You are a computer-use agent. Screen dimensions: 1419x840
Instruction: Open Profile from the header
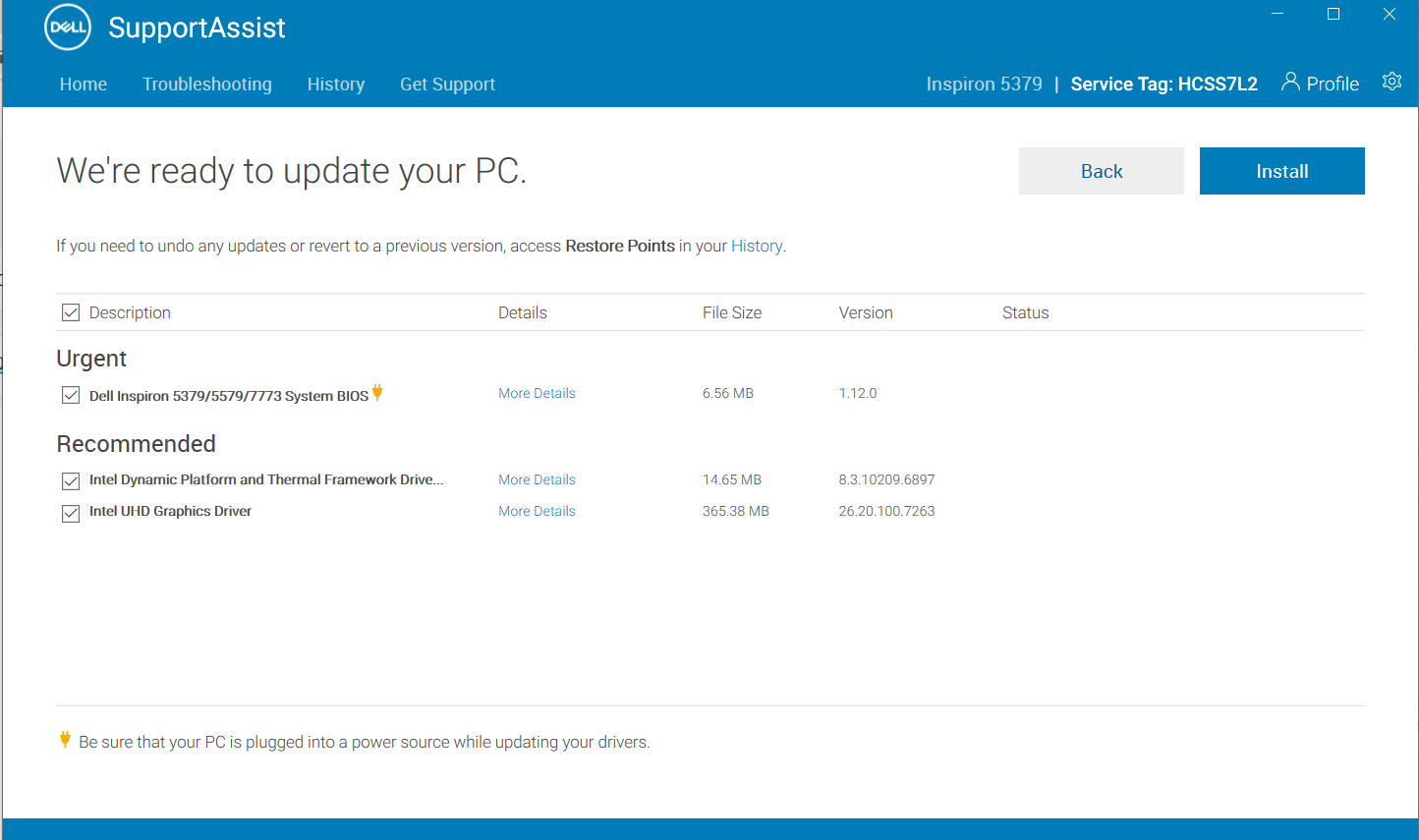(x=1321, y=84)
